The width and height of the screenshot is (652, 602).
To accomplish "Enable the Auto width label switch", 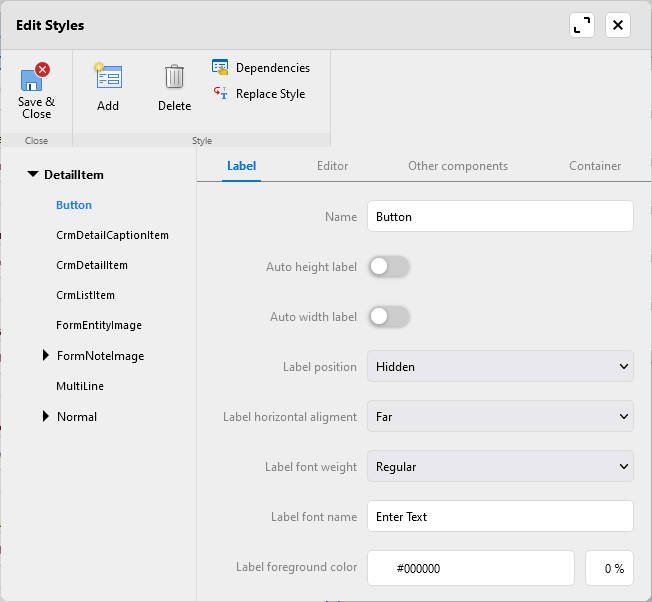I will click(x=389, y=317).
